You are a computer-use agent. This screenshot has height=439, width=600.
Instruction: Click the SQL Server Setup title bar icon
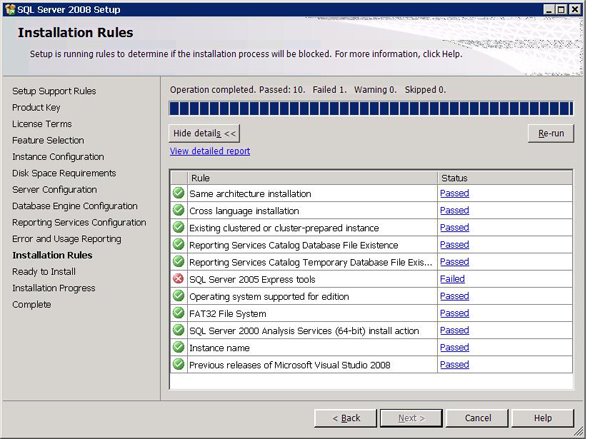(x=10, y=9)
